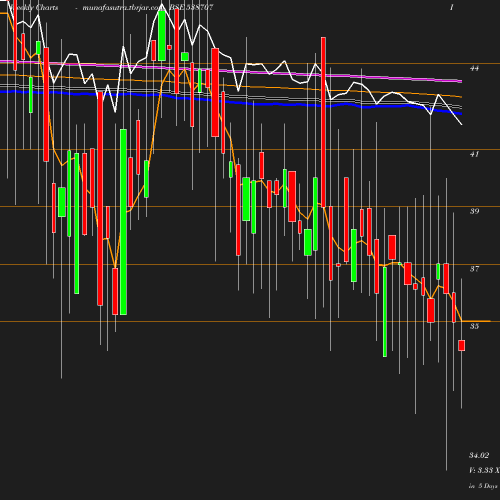Click the price axis label '44'
Image resolution: width=500 pixels, height=500 pixels.
point(474,68)
